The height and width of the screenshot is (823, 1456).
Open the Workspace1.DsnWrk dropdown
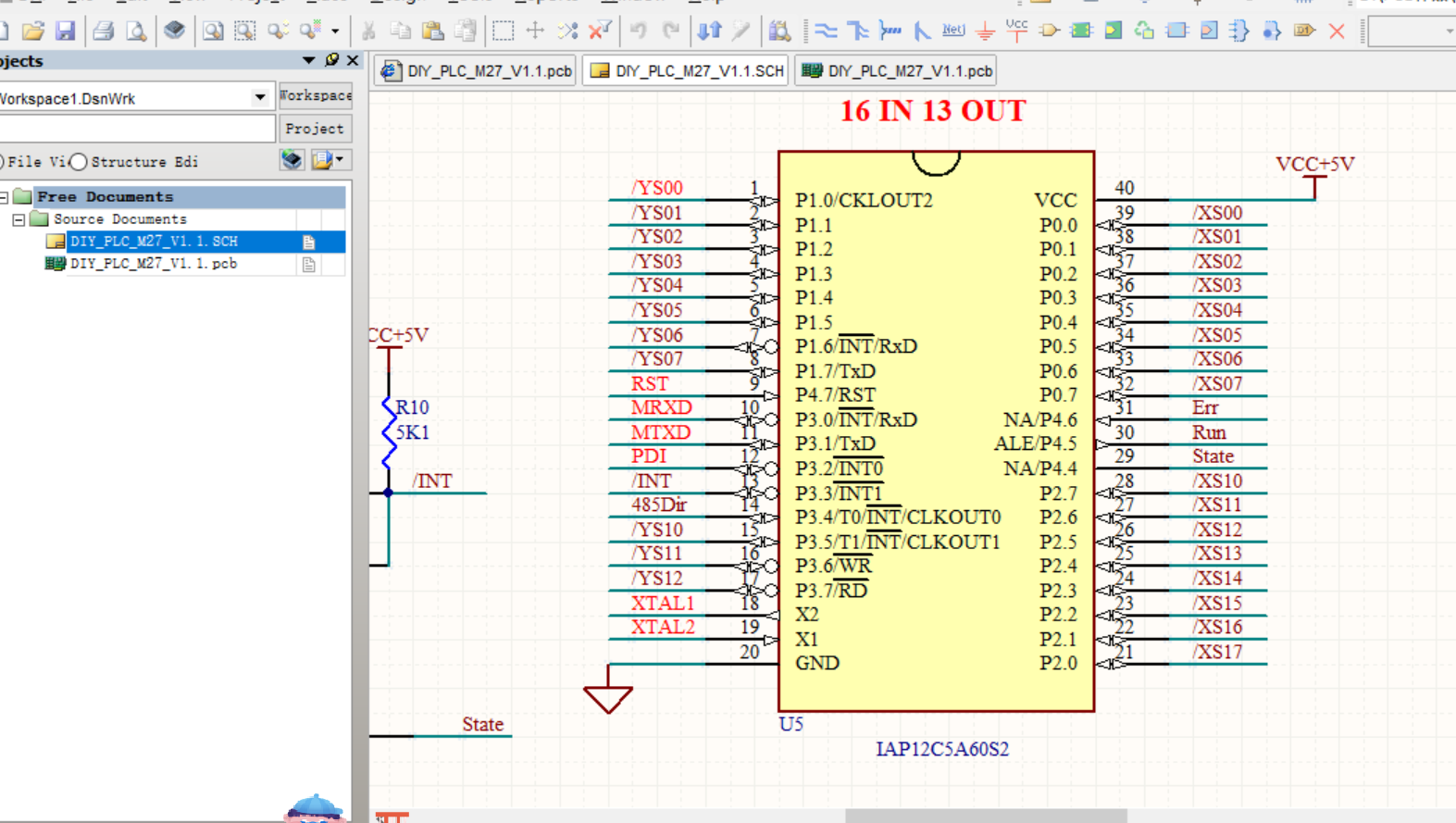[x=260, y=97]
